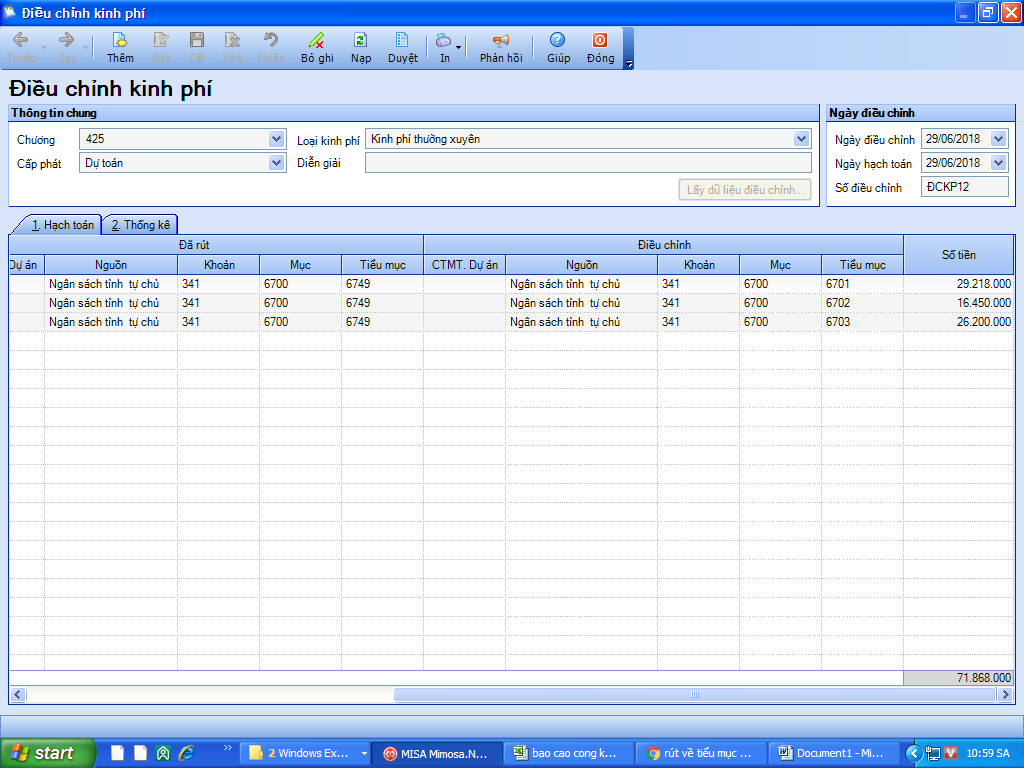Screen dimensions: 1024x768
Task: Open the dropdown arrow next to In
Action: (458, 48)
